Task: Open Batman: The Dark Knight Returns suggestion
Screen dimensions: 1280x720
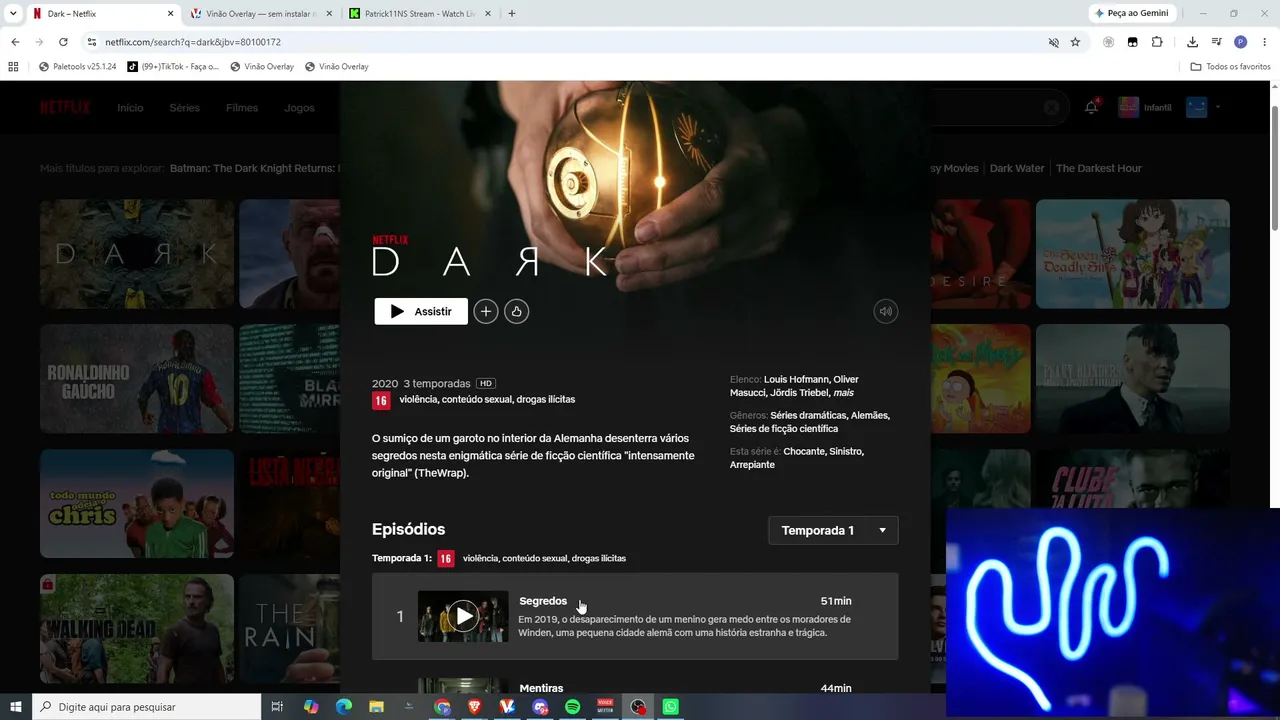Action: coord(255,168)
